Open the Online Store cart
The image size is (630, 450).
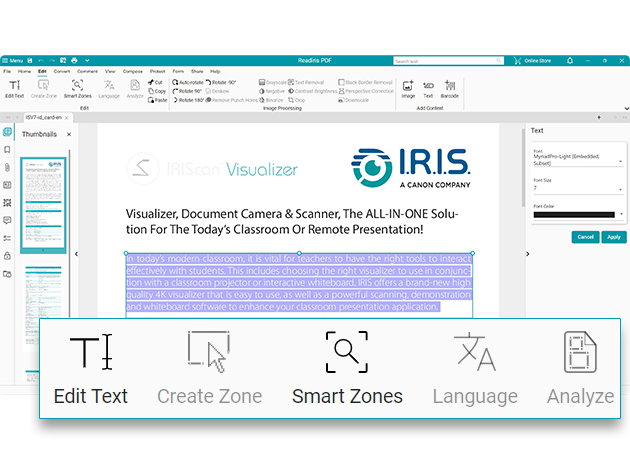pos(532,61)
